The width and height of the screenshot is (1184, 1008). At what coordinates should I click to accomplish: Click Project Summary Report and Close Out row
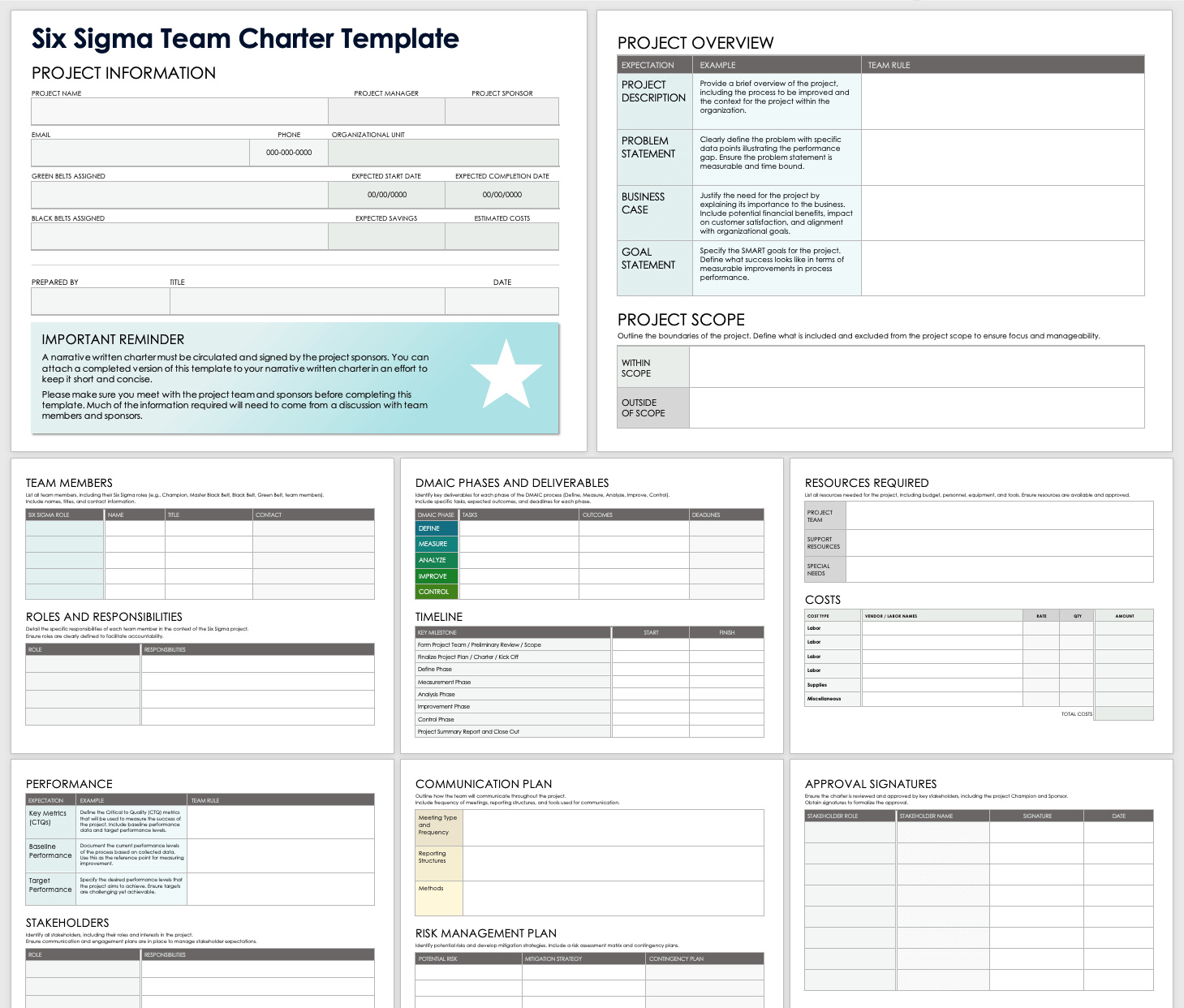click(x=589, y=731)
